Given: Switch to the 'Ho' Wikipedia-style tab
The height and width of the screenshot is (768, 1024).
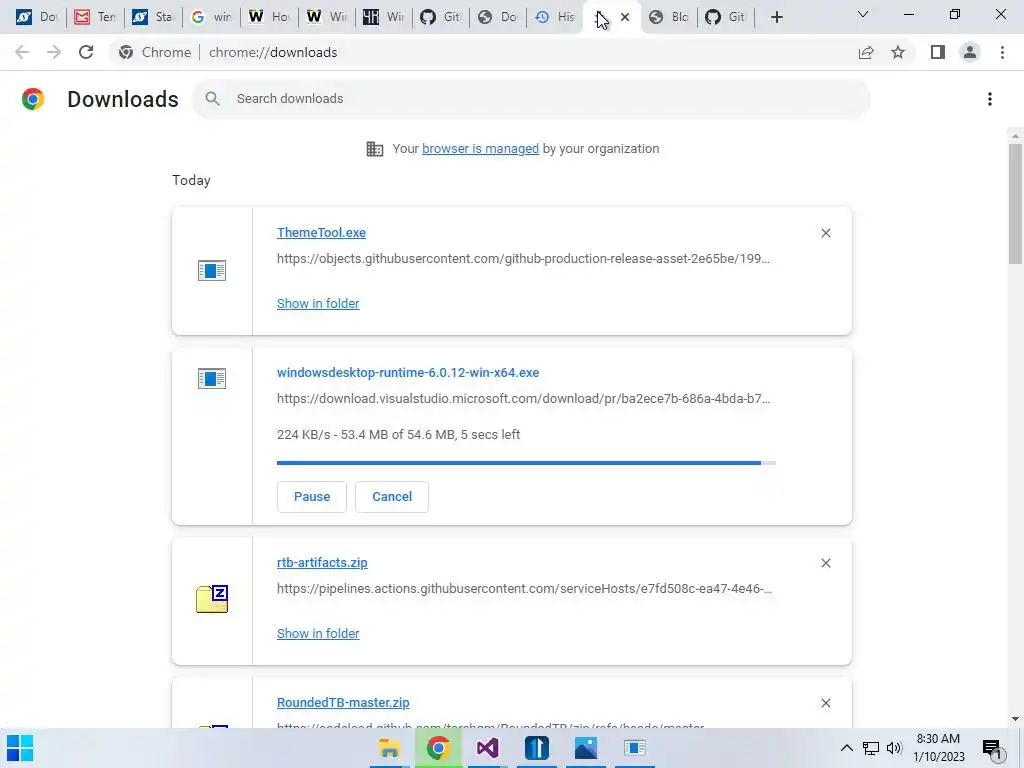Looking at the screenshot, I should pyautogui.click(x=268, y=17).
